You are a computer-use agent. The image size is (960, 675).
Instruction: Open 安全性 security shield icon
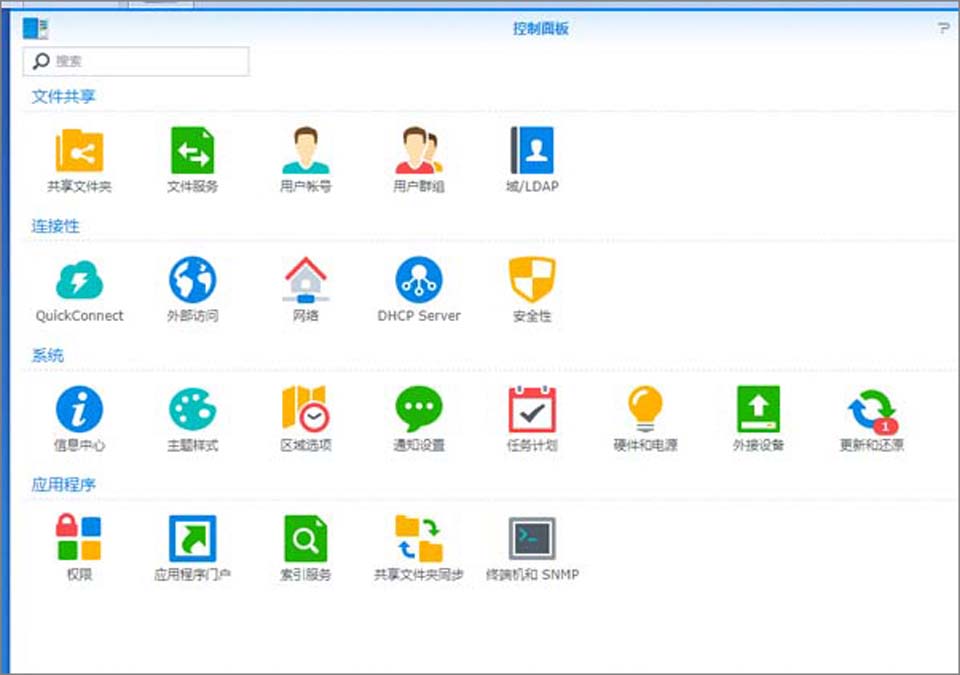point(532,280)
